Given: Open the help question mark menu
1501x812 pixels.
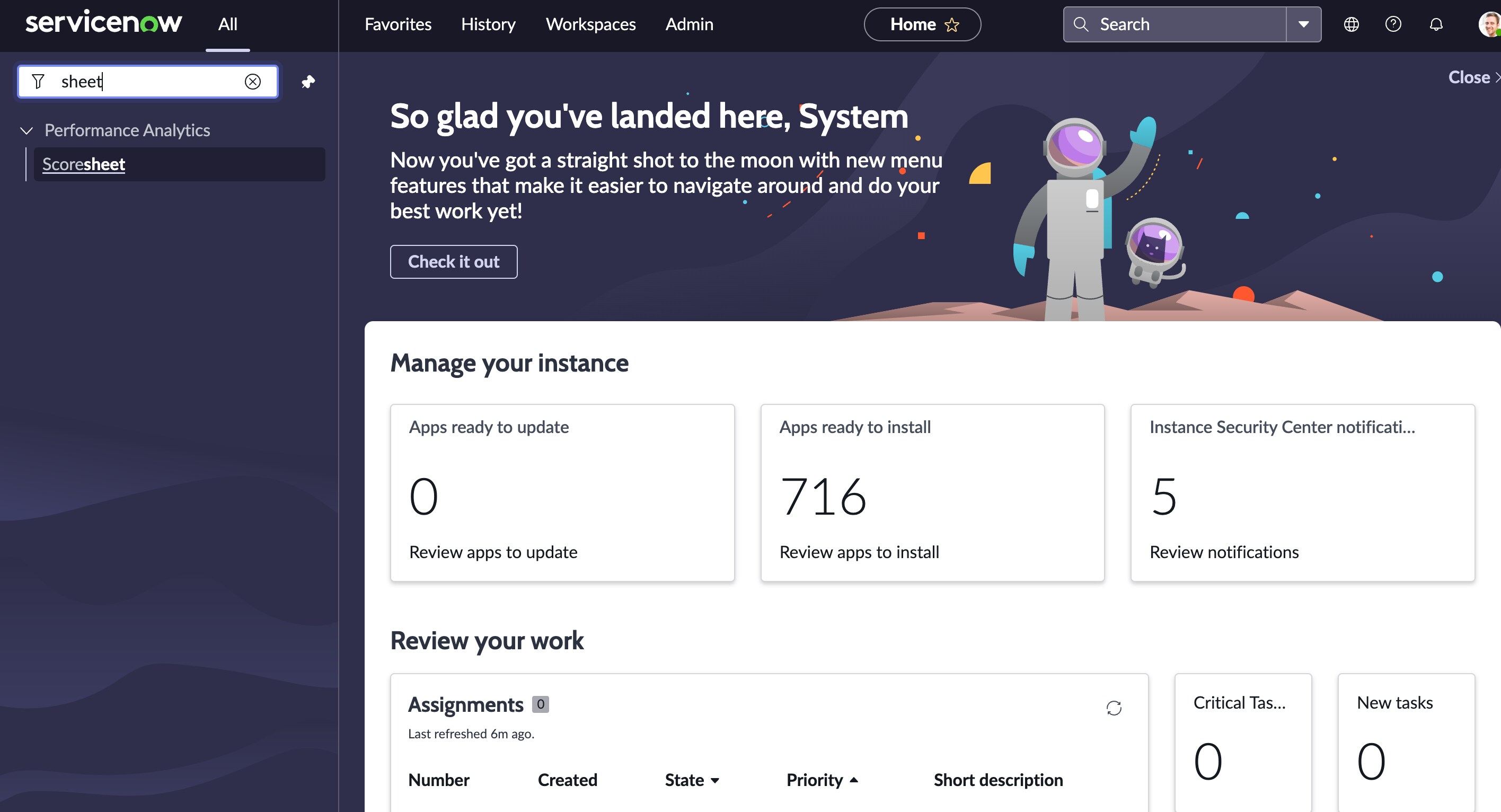Looking at the screenshot, I should (x=1393, y=24).
